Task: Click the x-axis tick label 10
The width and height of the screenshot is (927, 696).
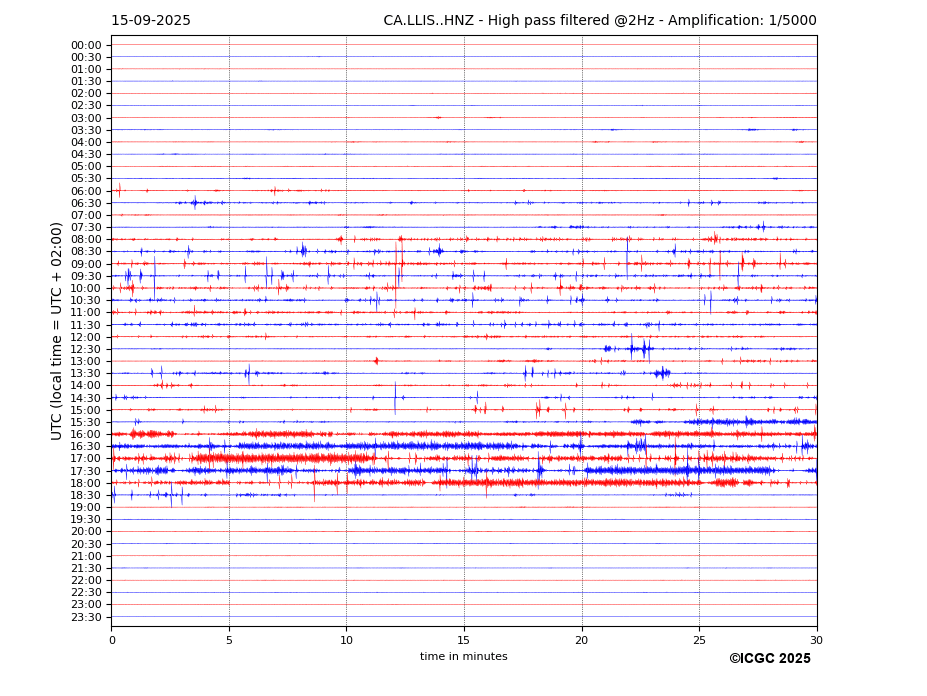Action: [x=346, y=640]
